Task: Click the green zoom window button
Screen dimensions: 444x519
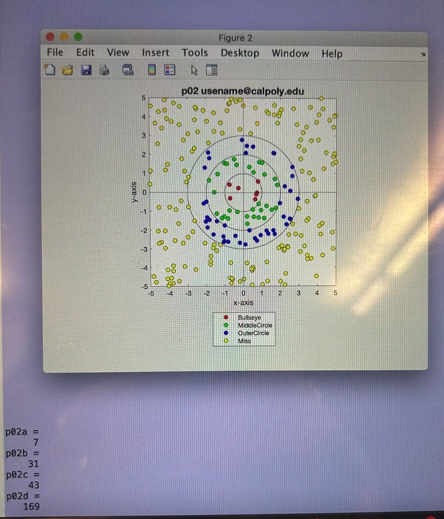Action: tap(78, 37)
